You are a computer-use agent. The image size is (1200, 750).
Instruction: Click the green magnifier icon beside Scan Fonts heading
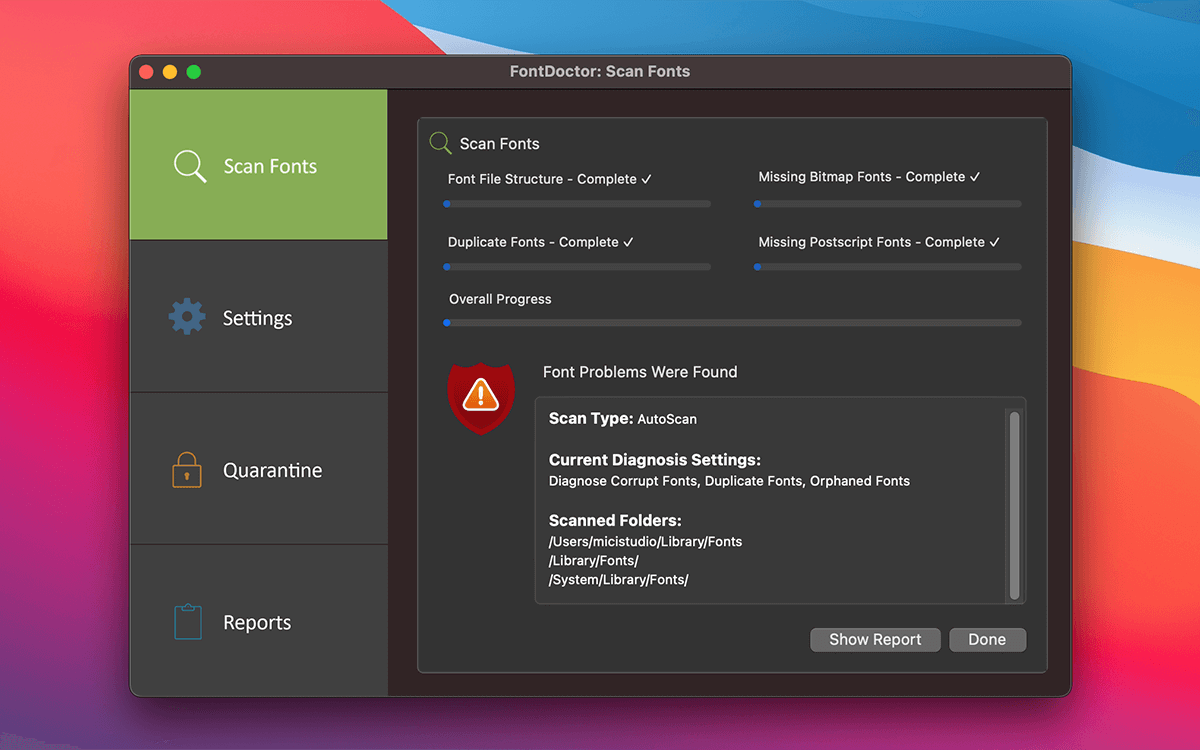point(440,143)
